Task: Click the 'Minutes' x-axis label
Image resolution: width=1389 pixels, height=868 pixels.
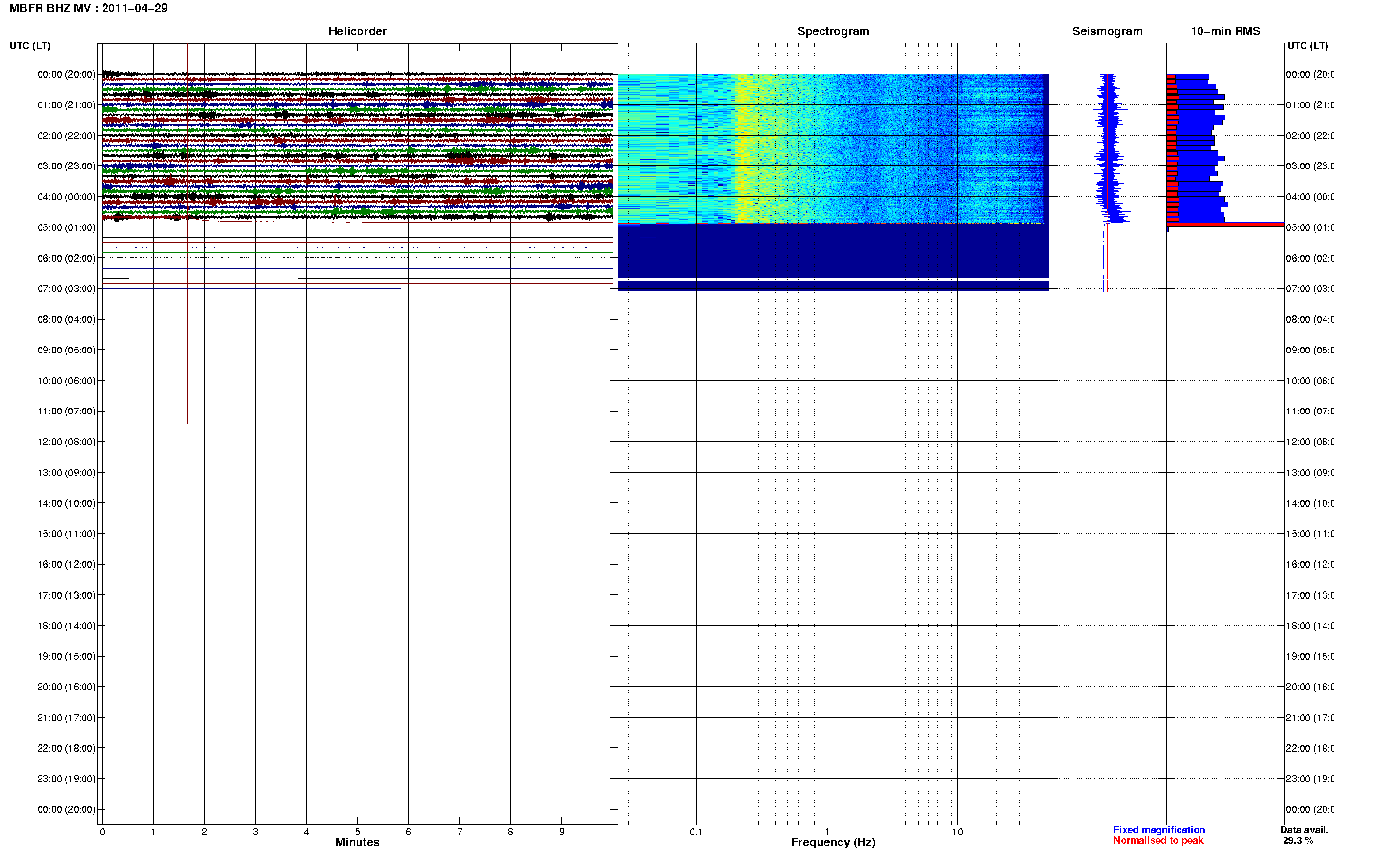Action: click(x=357, y=842)
